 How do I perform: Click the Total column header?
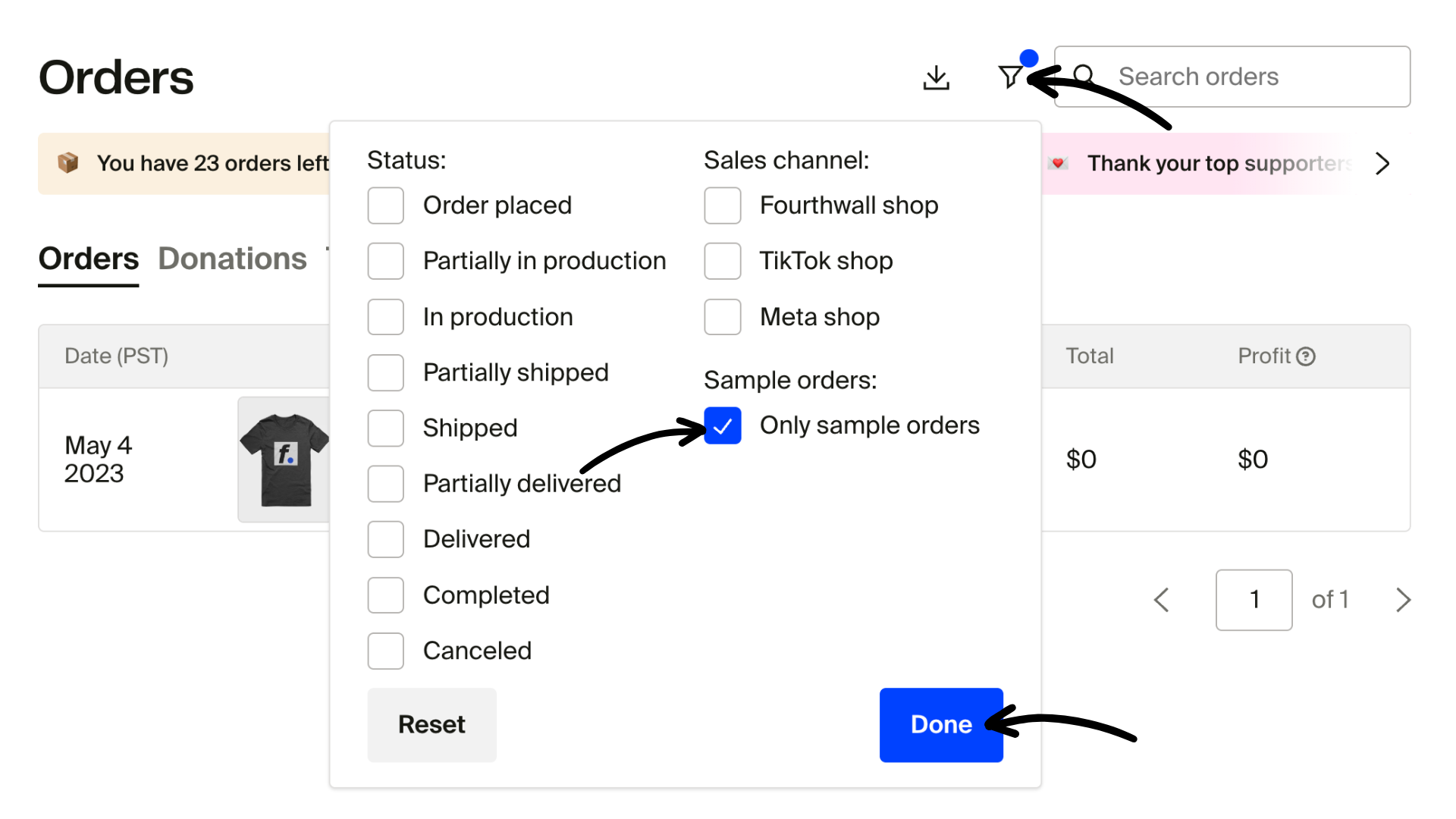pyautogui.click(x=1090, y=356)
